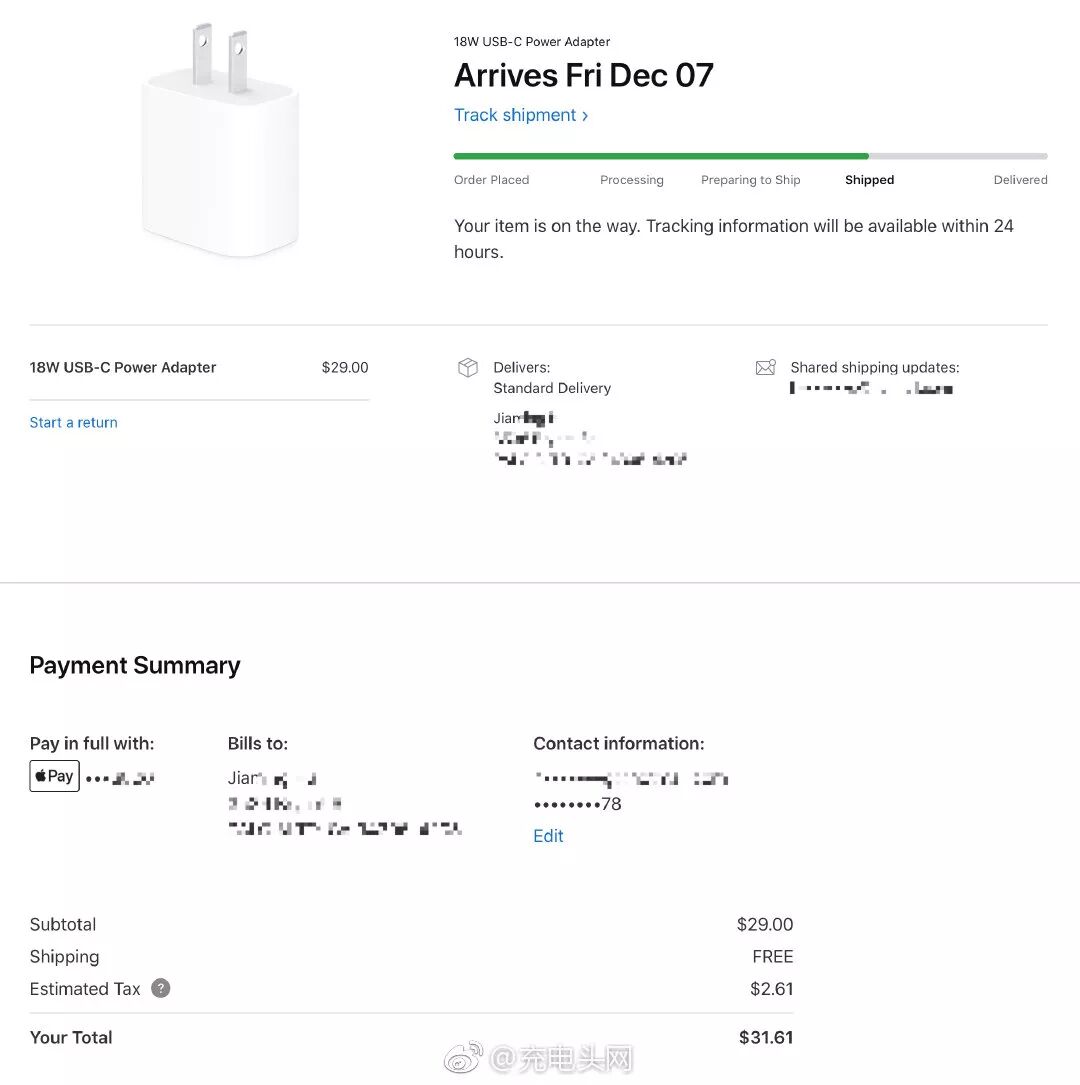Viewport: 1080px width, 1085px height.
Task: Click the 18W USB-C Power Adapter line item
Action: [x=123, y=367]
